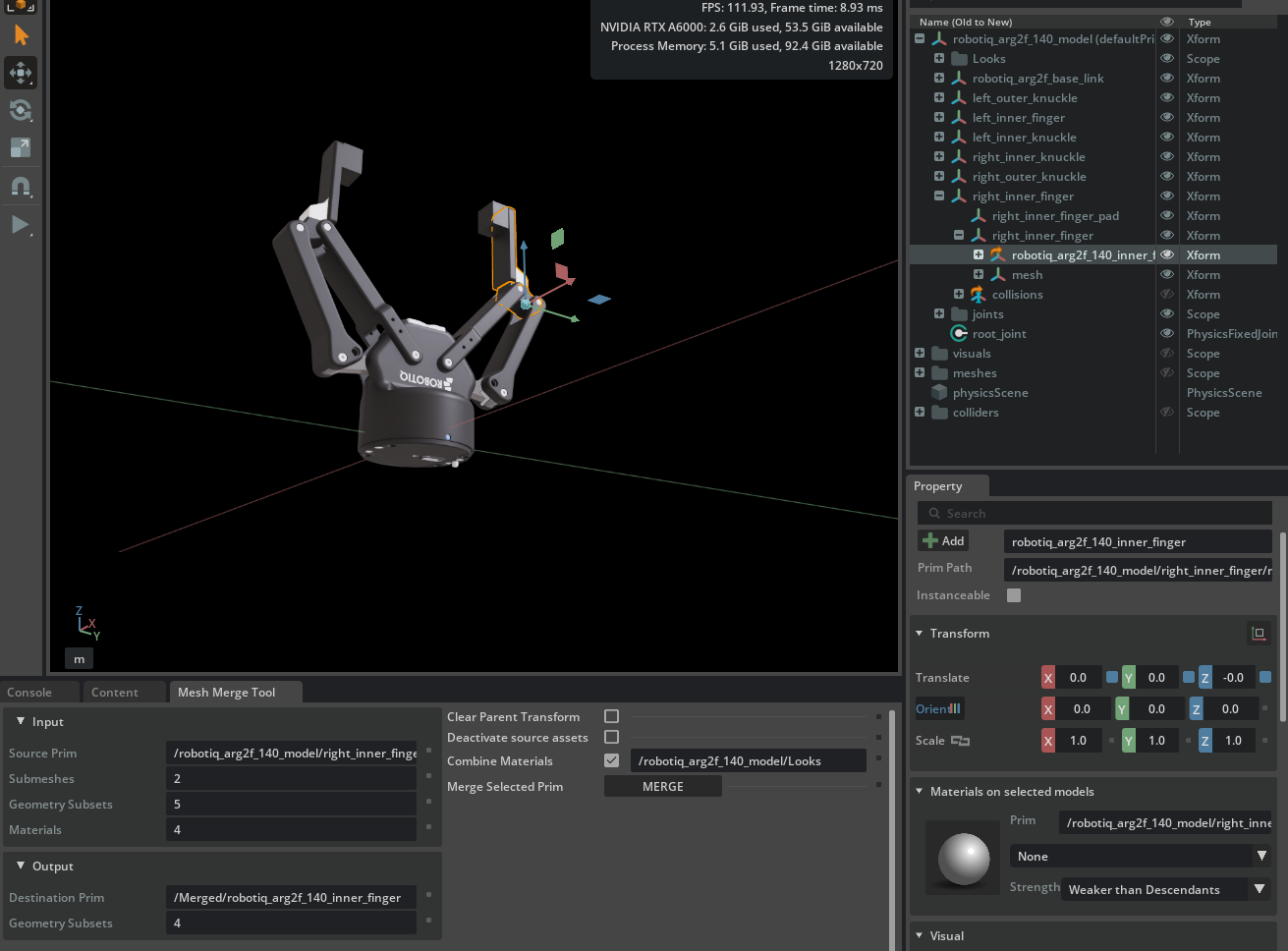Viewport: 1288px width, 951px height.
Task: Click the Orient mode toggle
Action: 938,708
